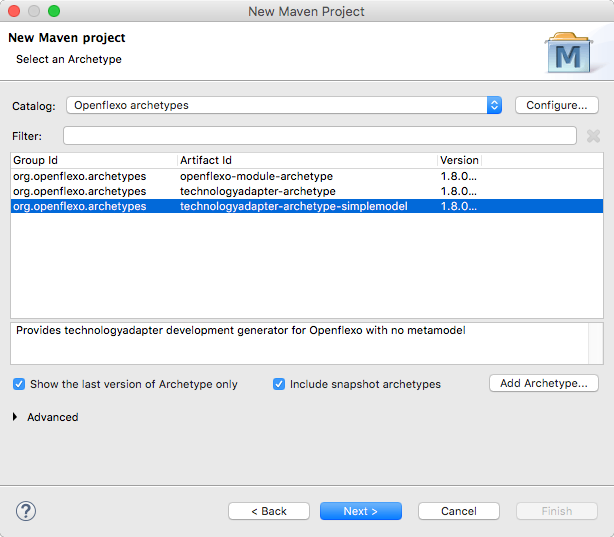This screenshot has width=614, height=537.
Task: Select the technologyadapter-archetype row
Action: tap(307, 191)
